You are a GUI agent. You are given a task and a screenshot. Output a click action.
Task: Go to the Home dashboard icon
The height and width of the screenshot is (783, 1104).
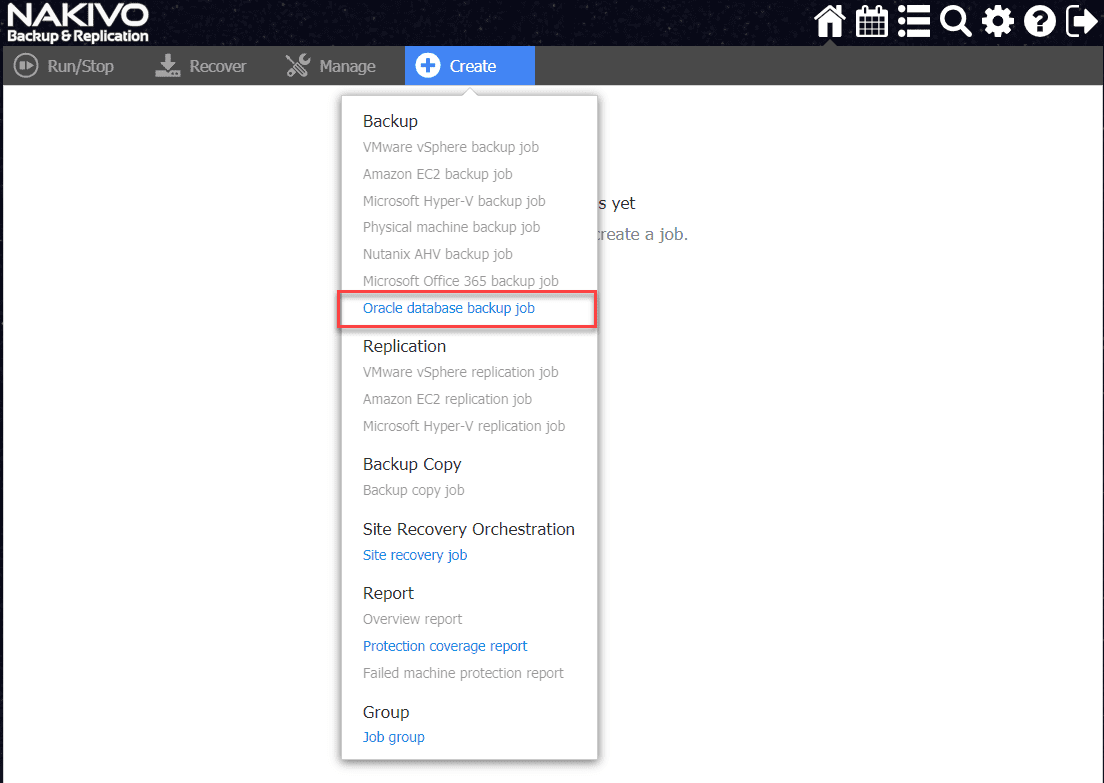(829, 21)
